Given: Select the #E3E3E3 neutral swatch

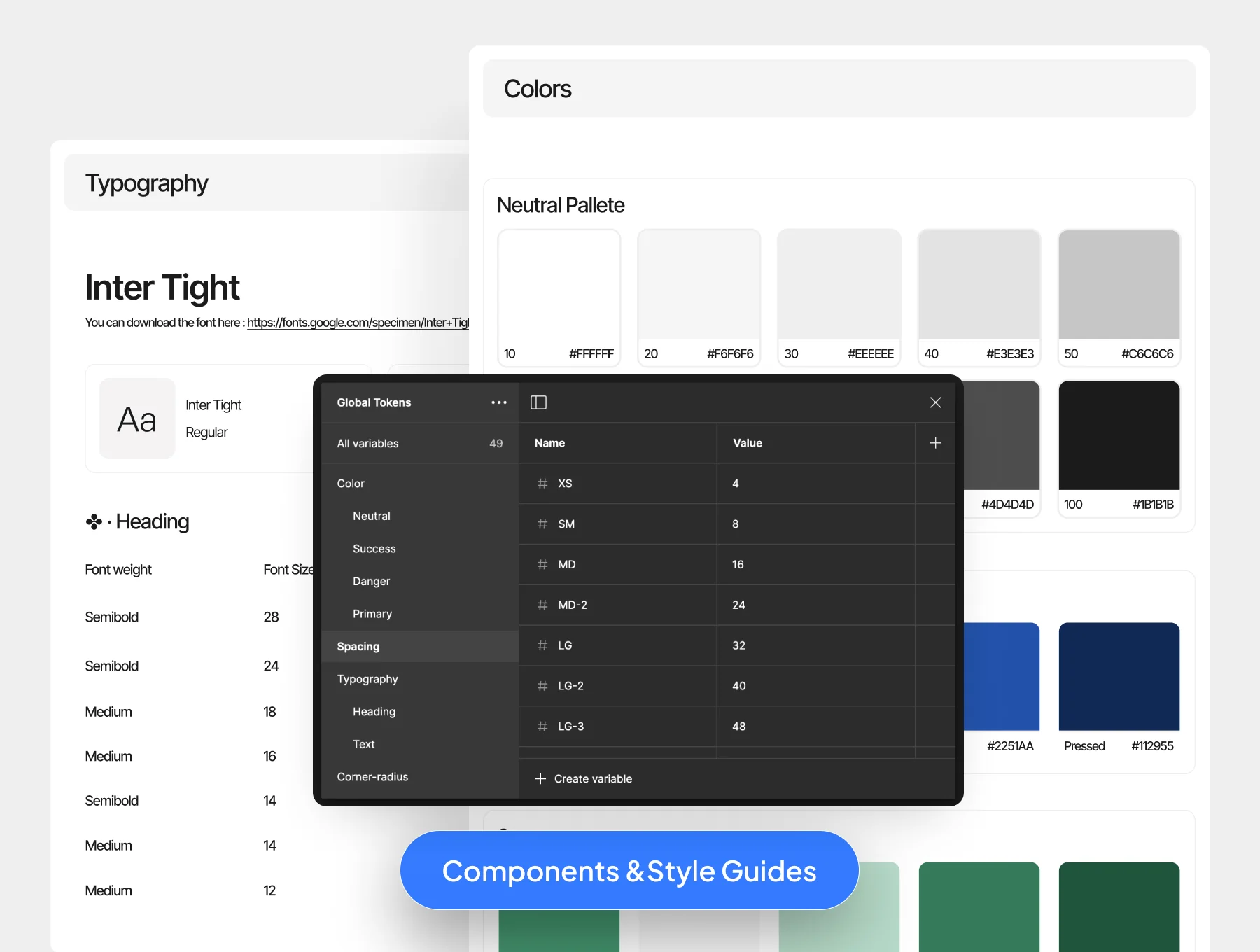Looking at the screenshot, I should [979, 297].
